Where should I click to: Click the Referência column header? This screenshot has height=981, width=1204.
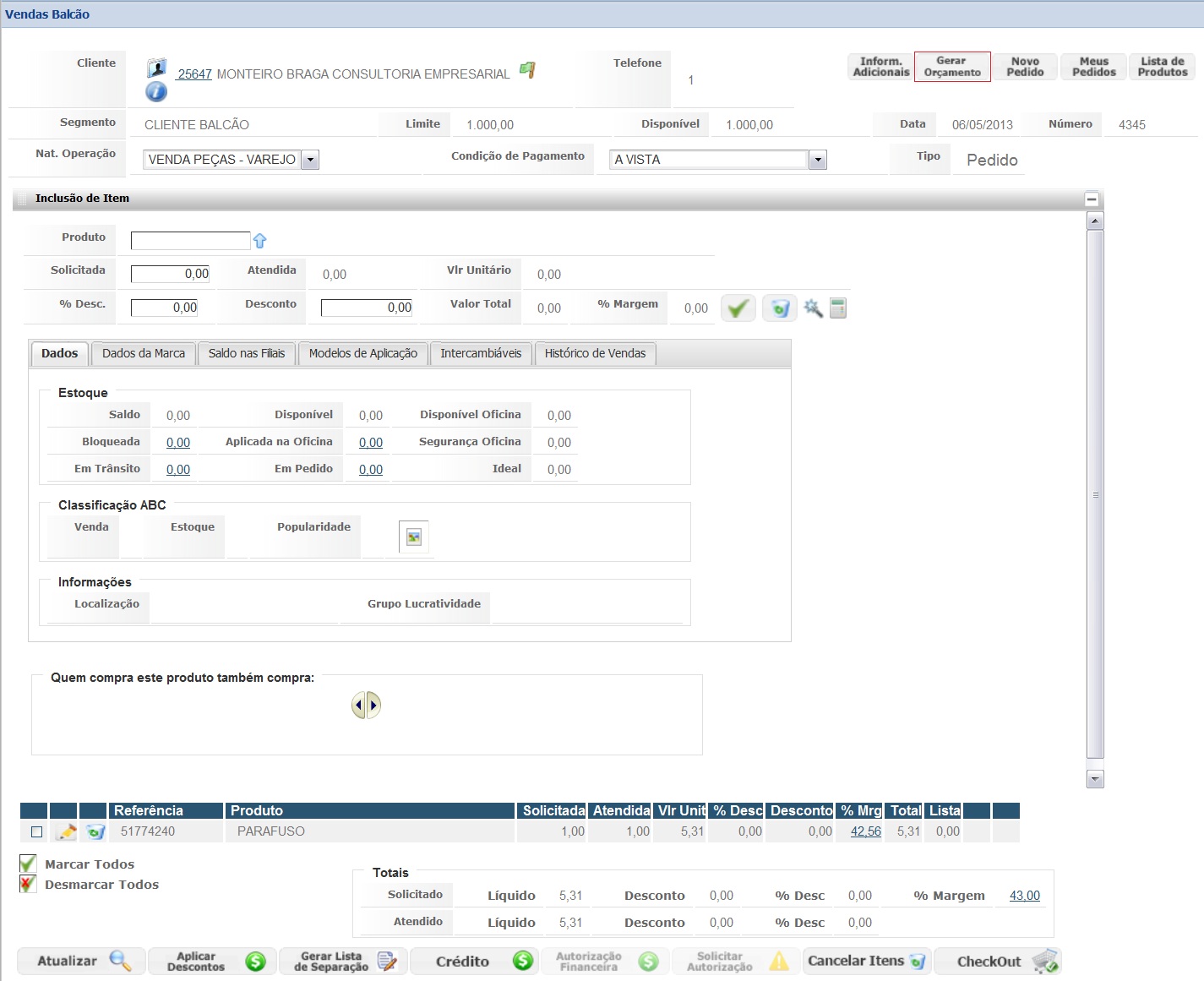click(x=166, y=810)
